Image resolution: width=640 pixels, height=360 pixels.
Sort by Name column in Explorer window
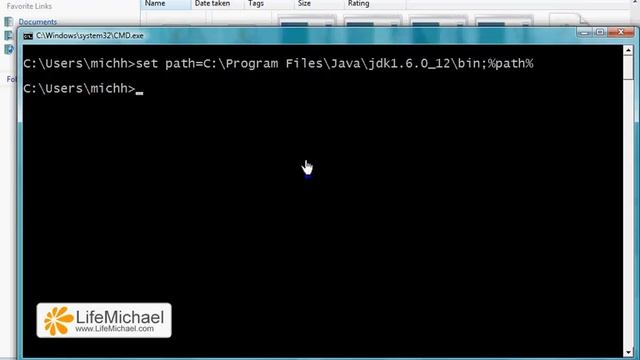coord(166,4)
